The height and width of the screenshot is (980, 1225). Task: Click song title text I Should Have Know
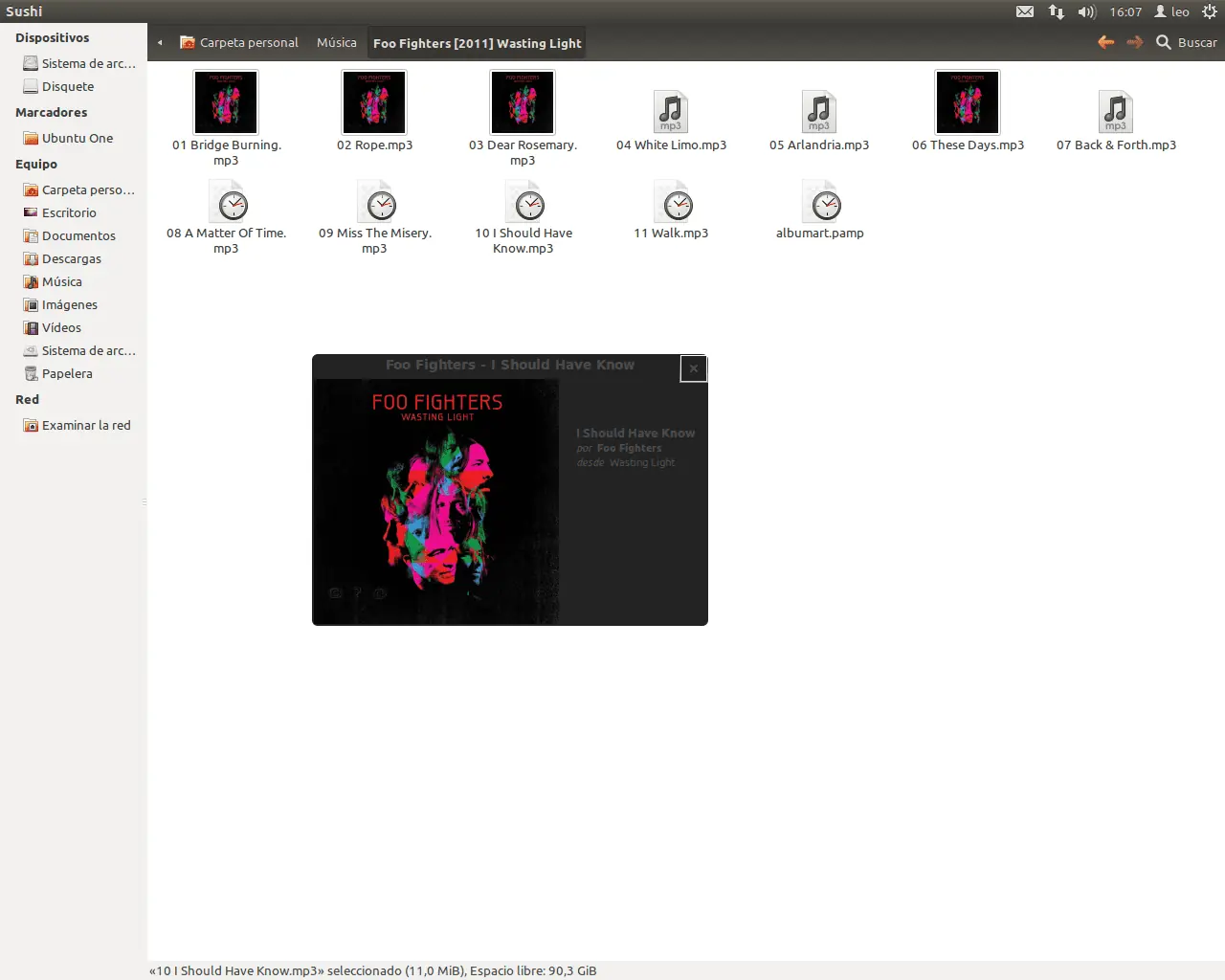point(635,434)
